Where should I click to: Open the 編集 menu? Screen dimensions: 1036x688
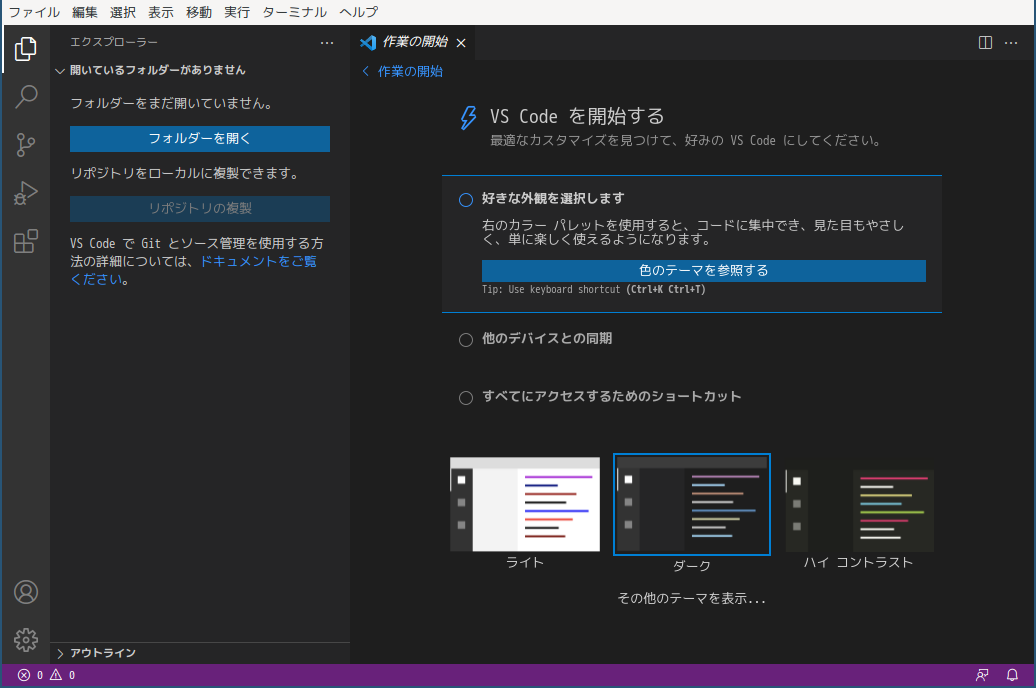(x=85, y=13)
